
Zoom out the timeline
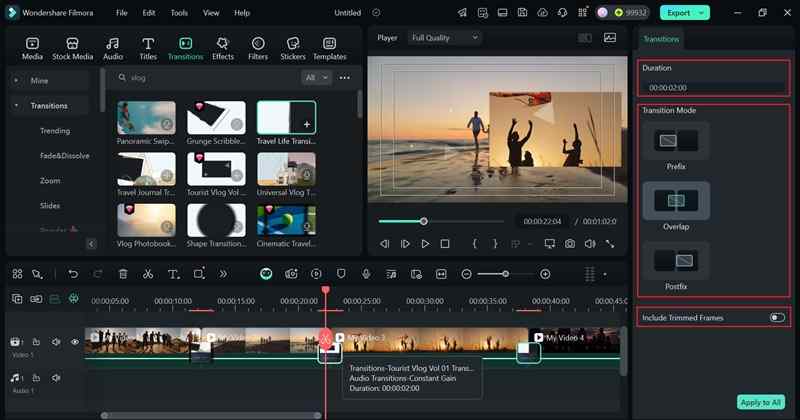click(466, 274)
